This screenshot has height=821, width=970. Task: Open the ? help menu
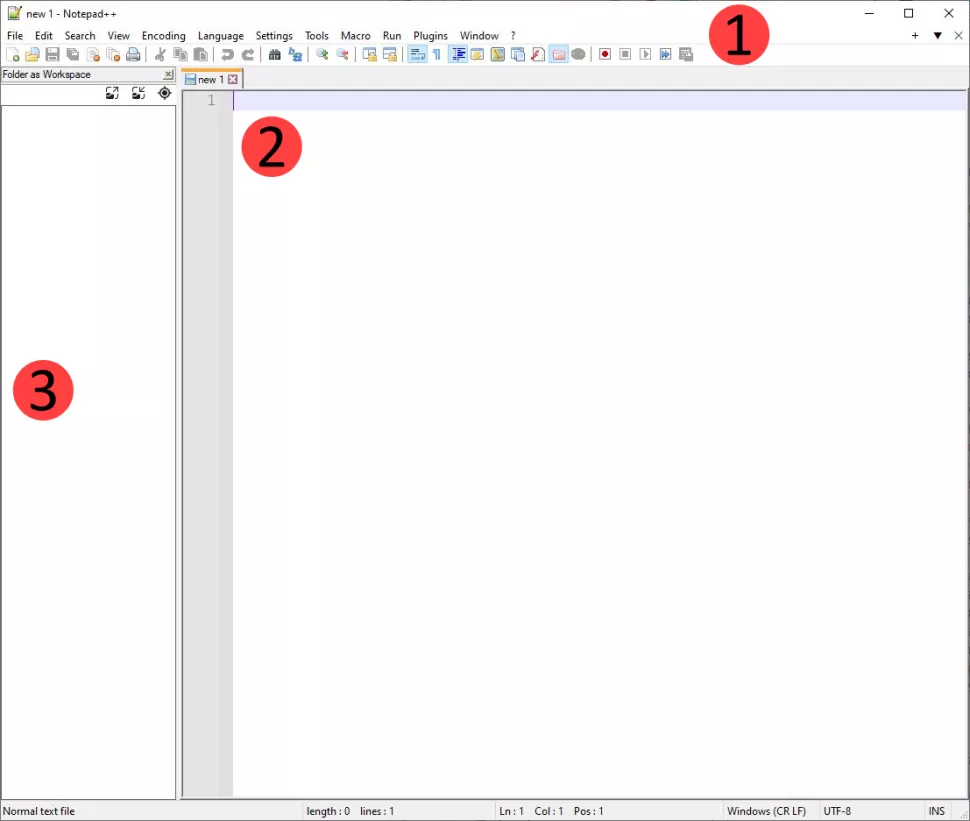tap(513, 36)
